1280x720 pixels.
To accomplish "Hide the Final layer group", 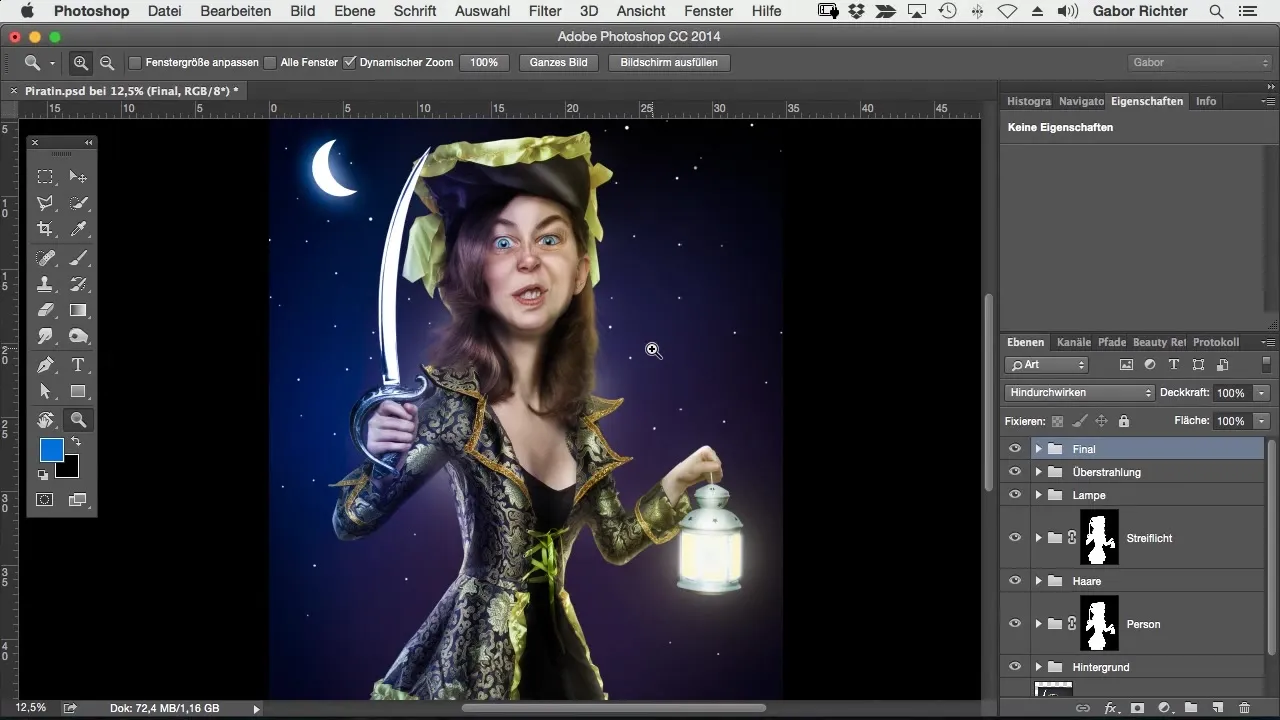I will (1015, 449).
